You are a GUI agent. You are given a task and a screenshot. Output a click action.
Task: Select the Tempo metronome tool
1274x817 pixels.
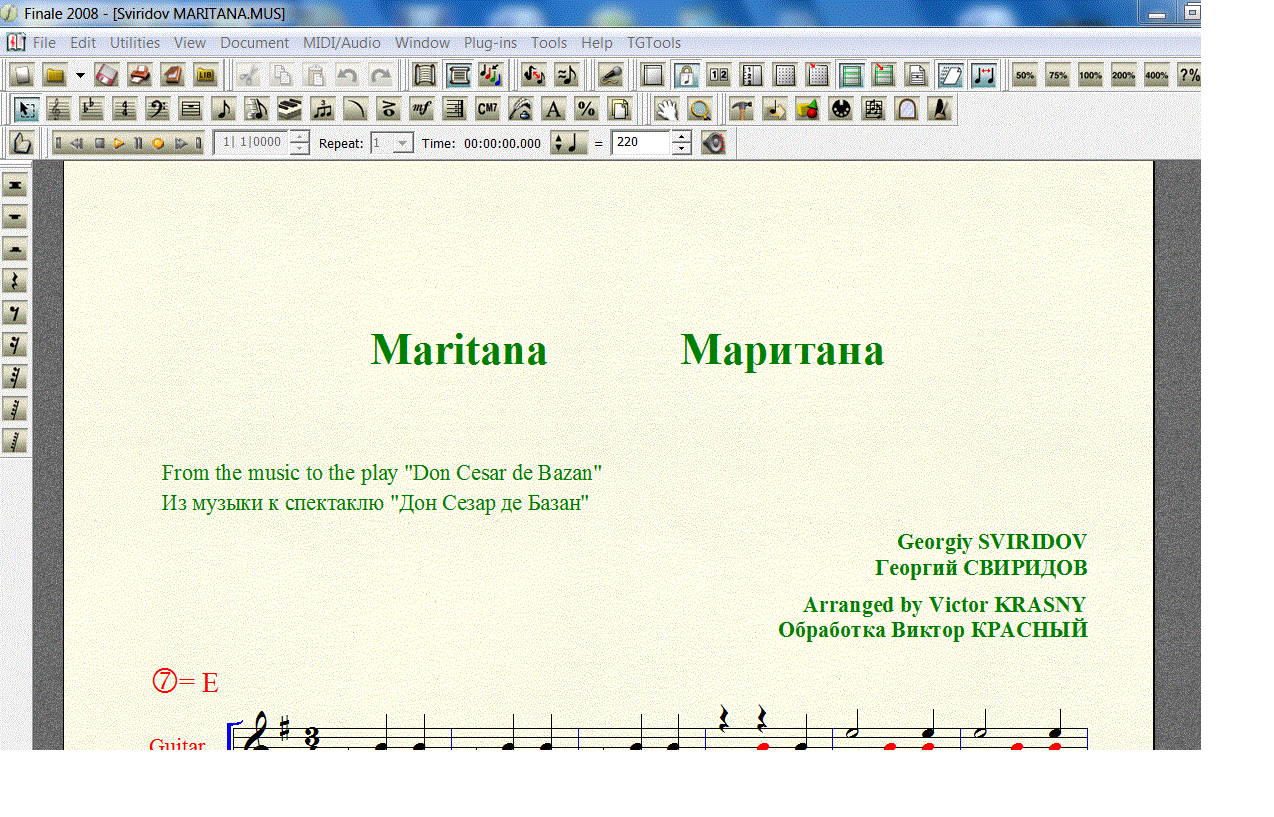[939, 109]
